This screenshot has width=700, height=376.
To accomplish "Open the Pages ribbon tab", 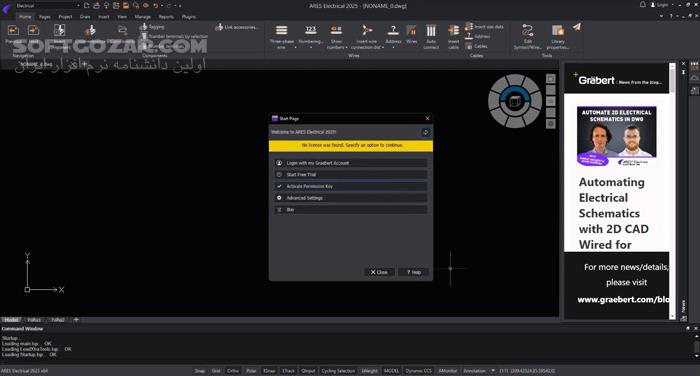I will click(45, 17).
